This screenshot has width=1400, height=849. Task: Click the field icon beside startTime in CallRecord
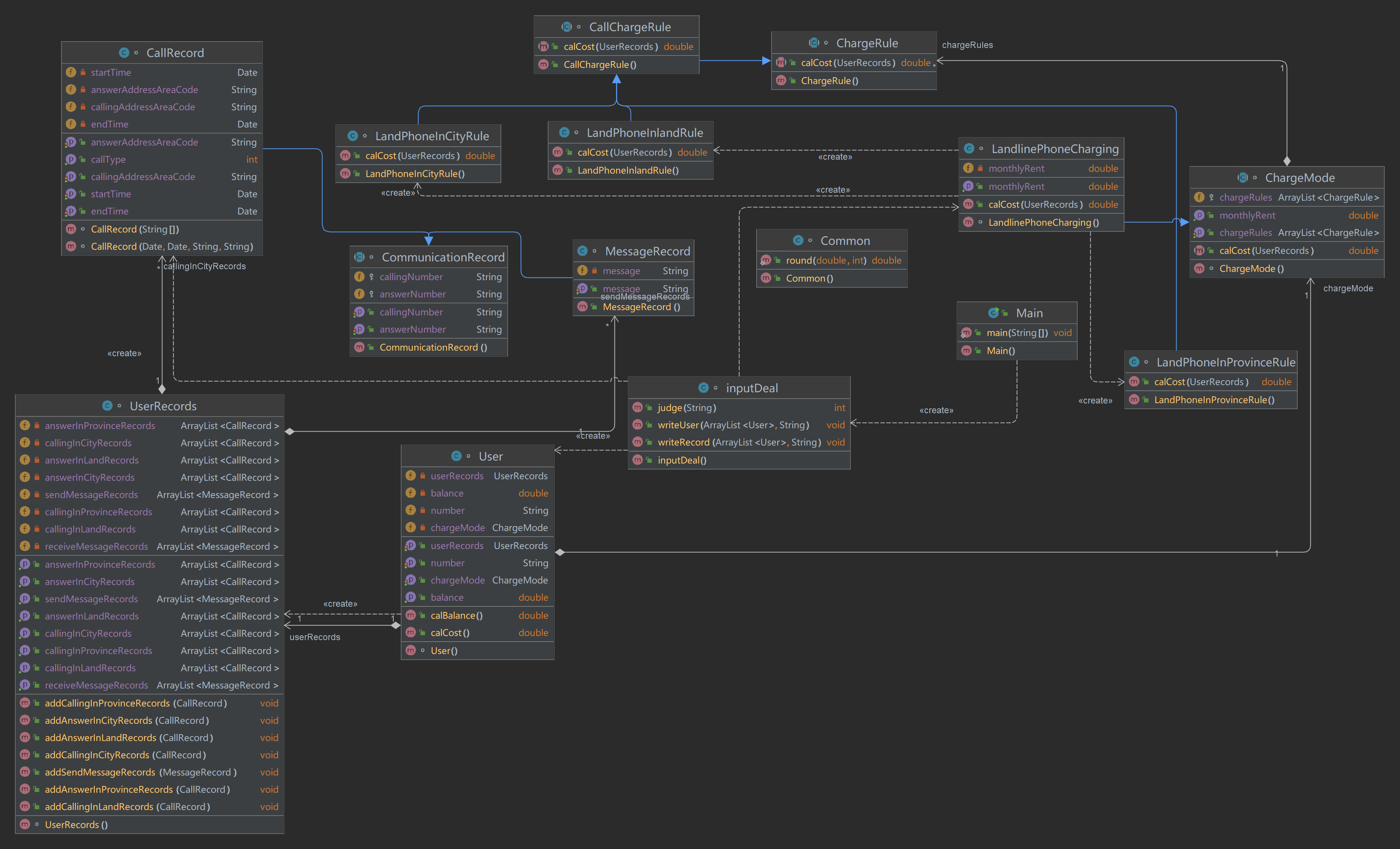71,72
